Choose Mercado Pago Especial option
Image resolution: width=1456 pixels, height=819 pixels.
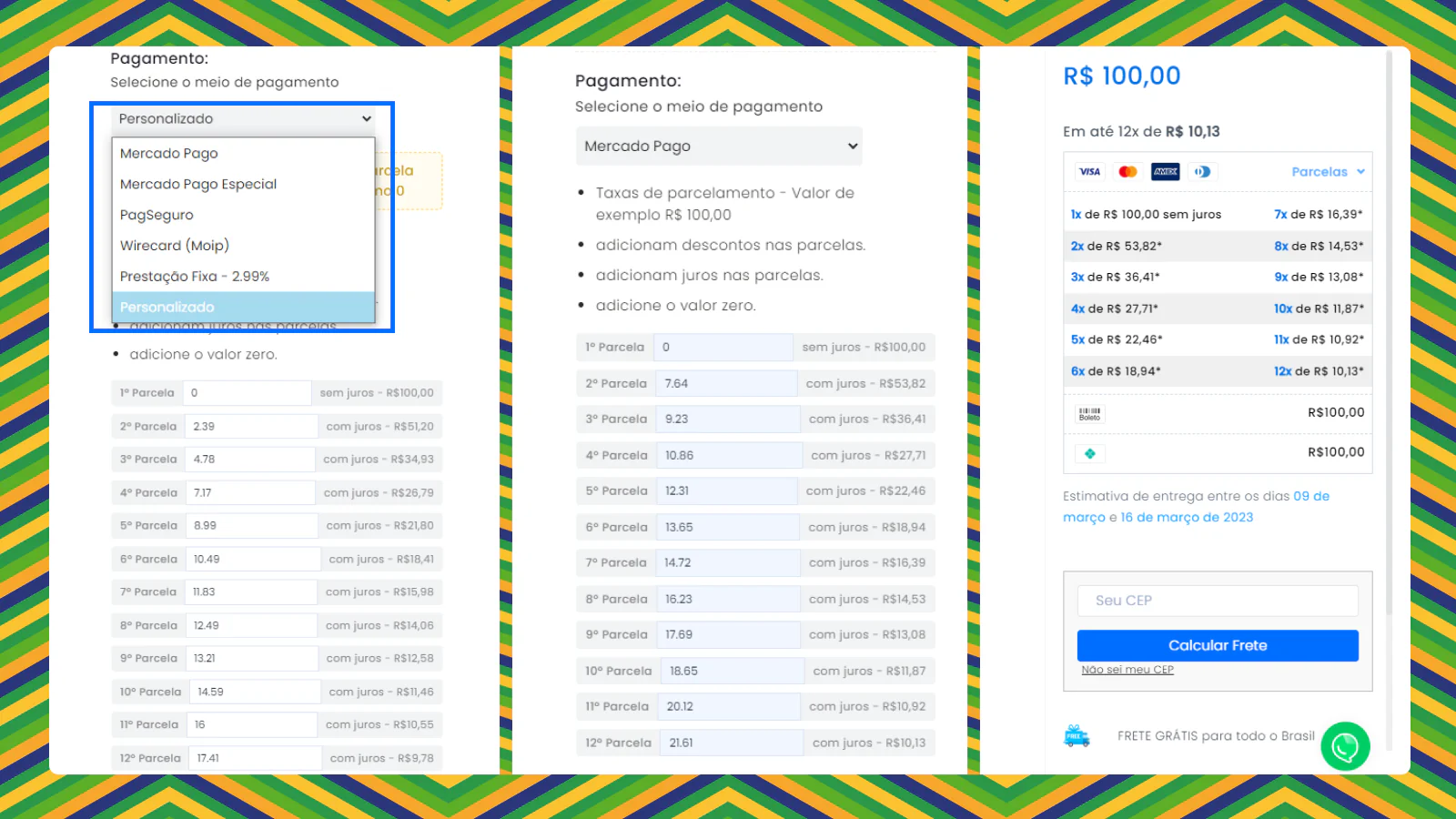[243, 185]
